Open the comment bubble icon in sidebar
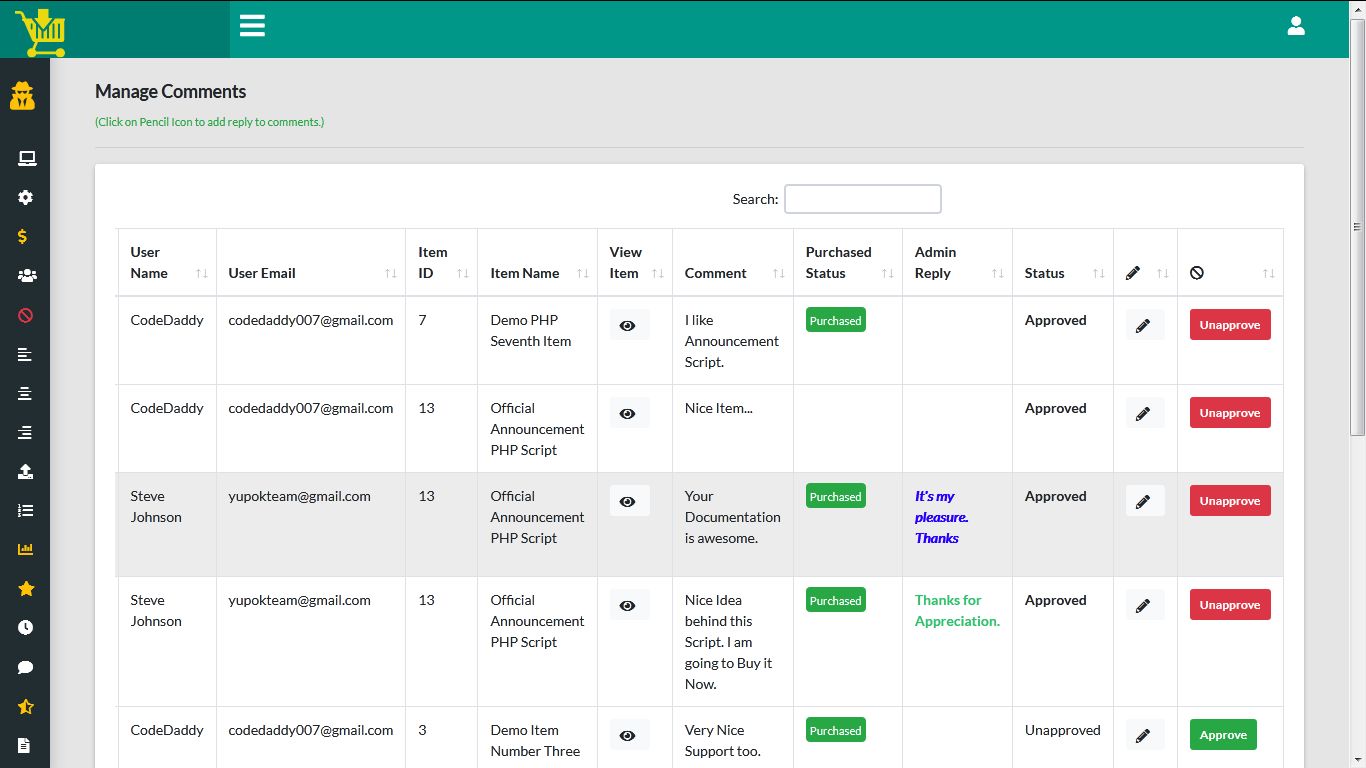 pyautogui.click(x=26, y=667)
